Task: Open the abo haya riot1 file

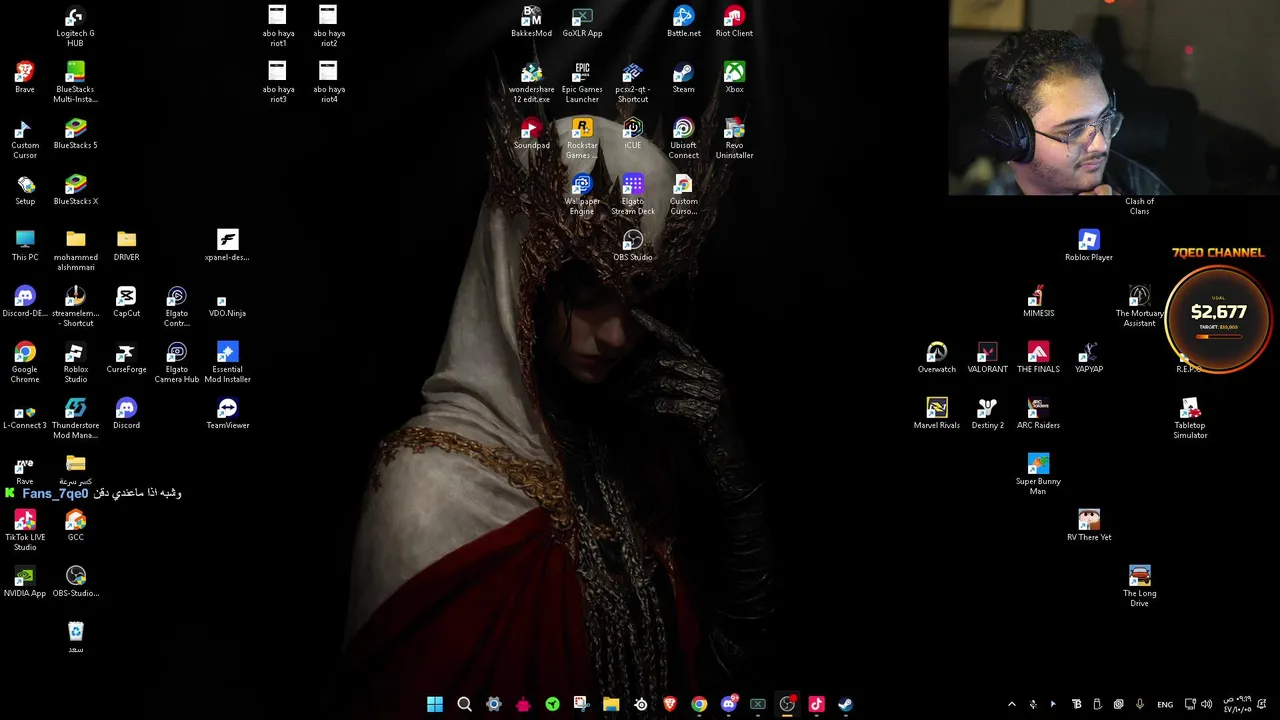Action: click(x=277, y=27)
